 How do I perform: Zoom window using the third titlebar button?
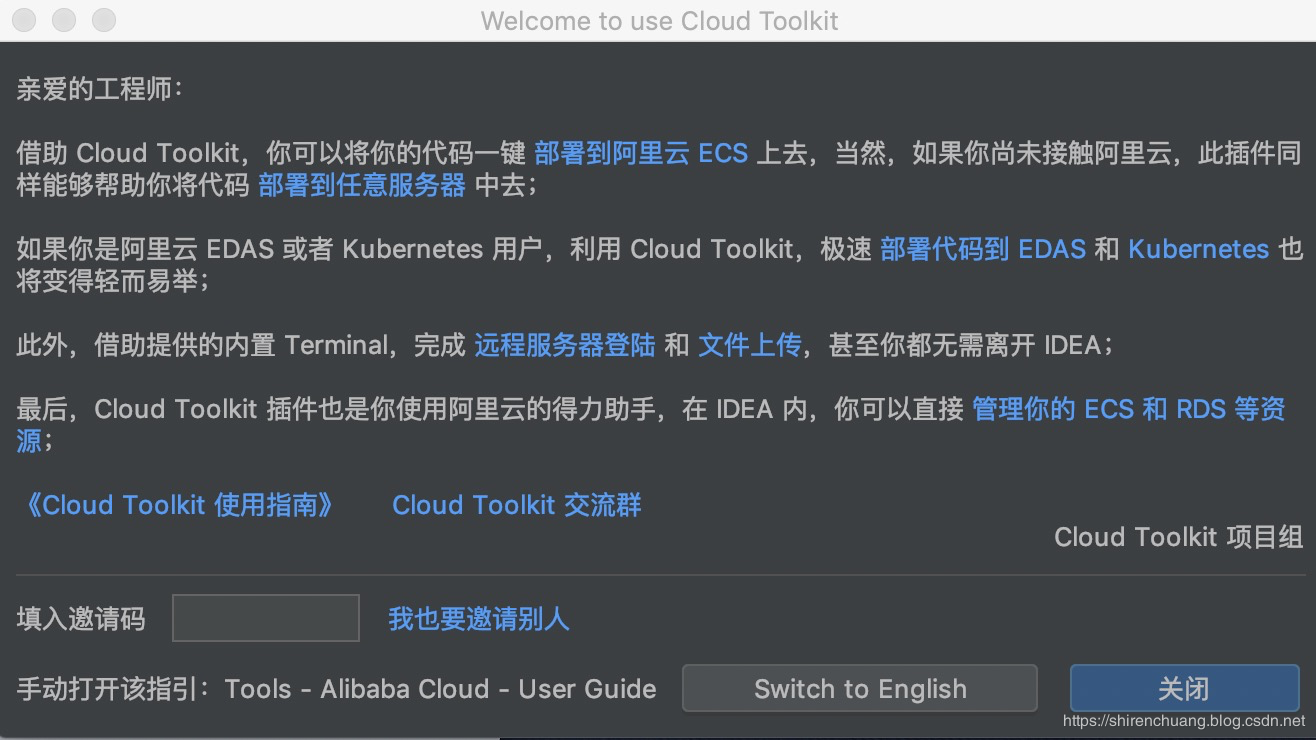pos(103,20)
